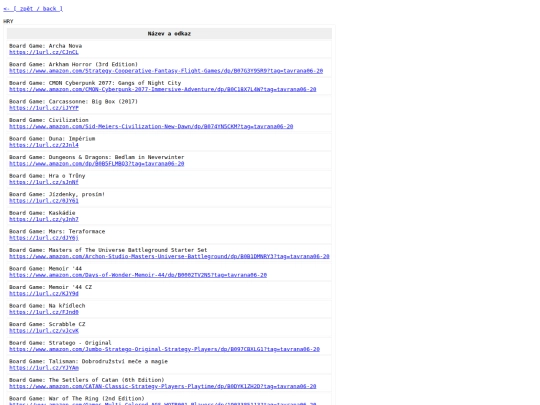This screenshot has height=405, width=540.
Task: Visit the Days-of-Wonder Memoir '44 Amazon link
Action: (x=138, y=276)
